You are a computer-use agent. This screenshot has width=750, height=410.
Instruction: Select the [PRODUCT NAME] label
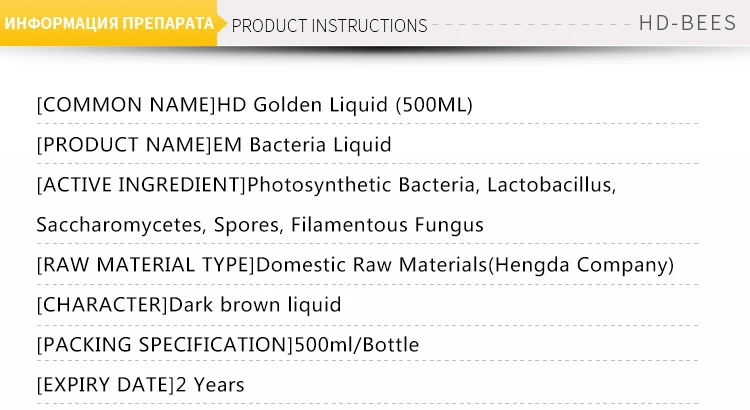pos(124,145)
